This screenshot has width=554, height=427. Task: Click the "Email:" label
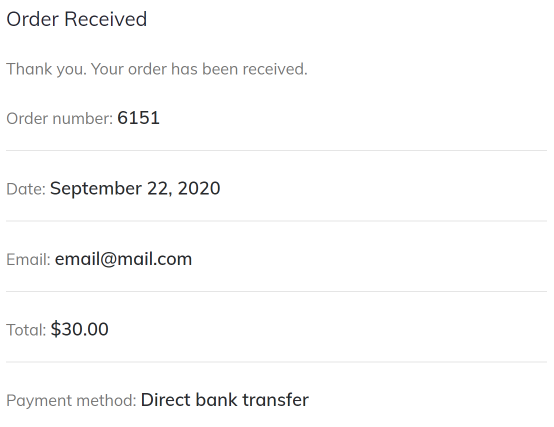pos(28,260)
